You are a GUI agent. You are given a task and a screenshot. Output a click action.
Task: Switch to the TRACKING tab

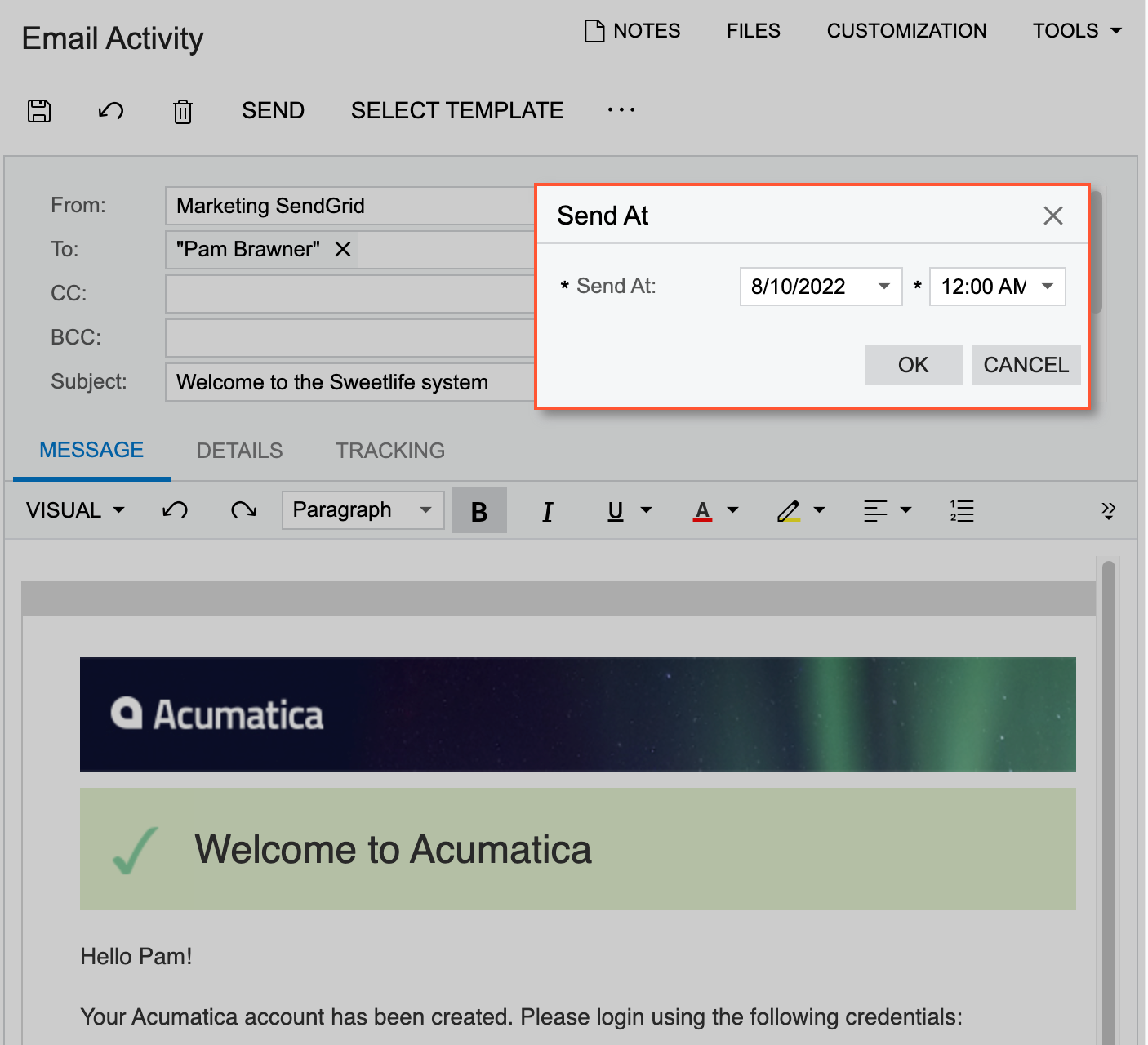389,450
